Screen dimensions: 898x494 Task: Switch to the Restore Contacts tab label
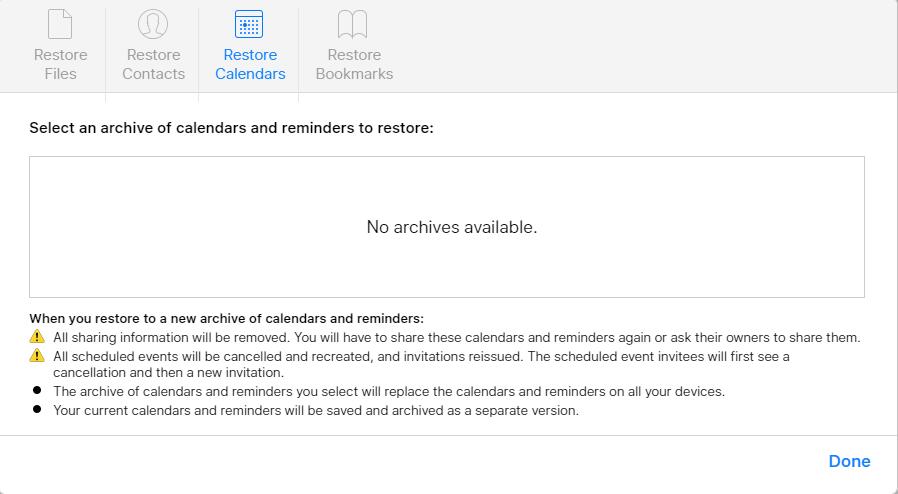pyautogui.click(x=153, y=64)
